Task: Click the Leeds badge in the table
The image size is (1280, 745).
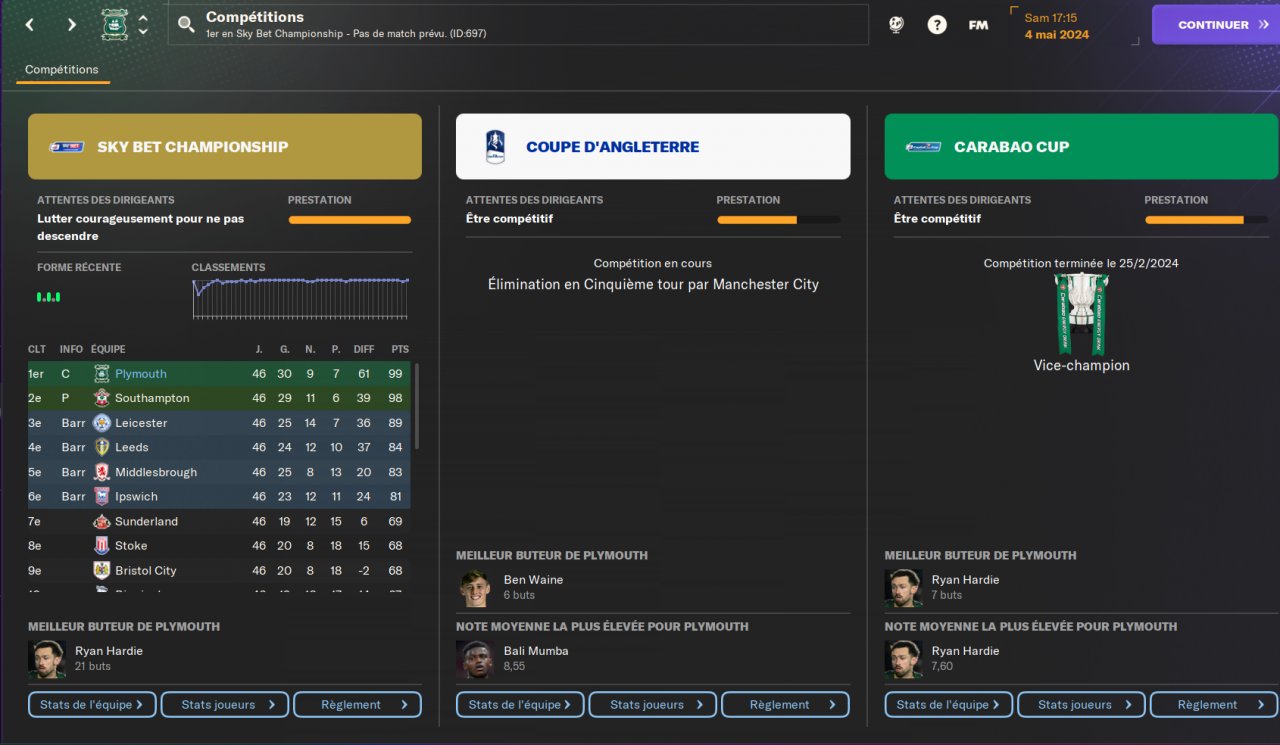Action: 101,447
